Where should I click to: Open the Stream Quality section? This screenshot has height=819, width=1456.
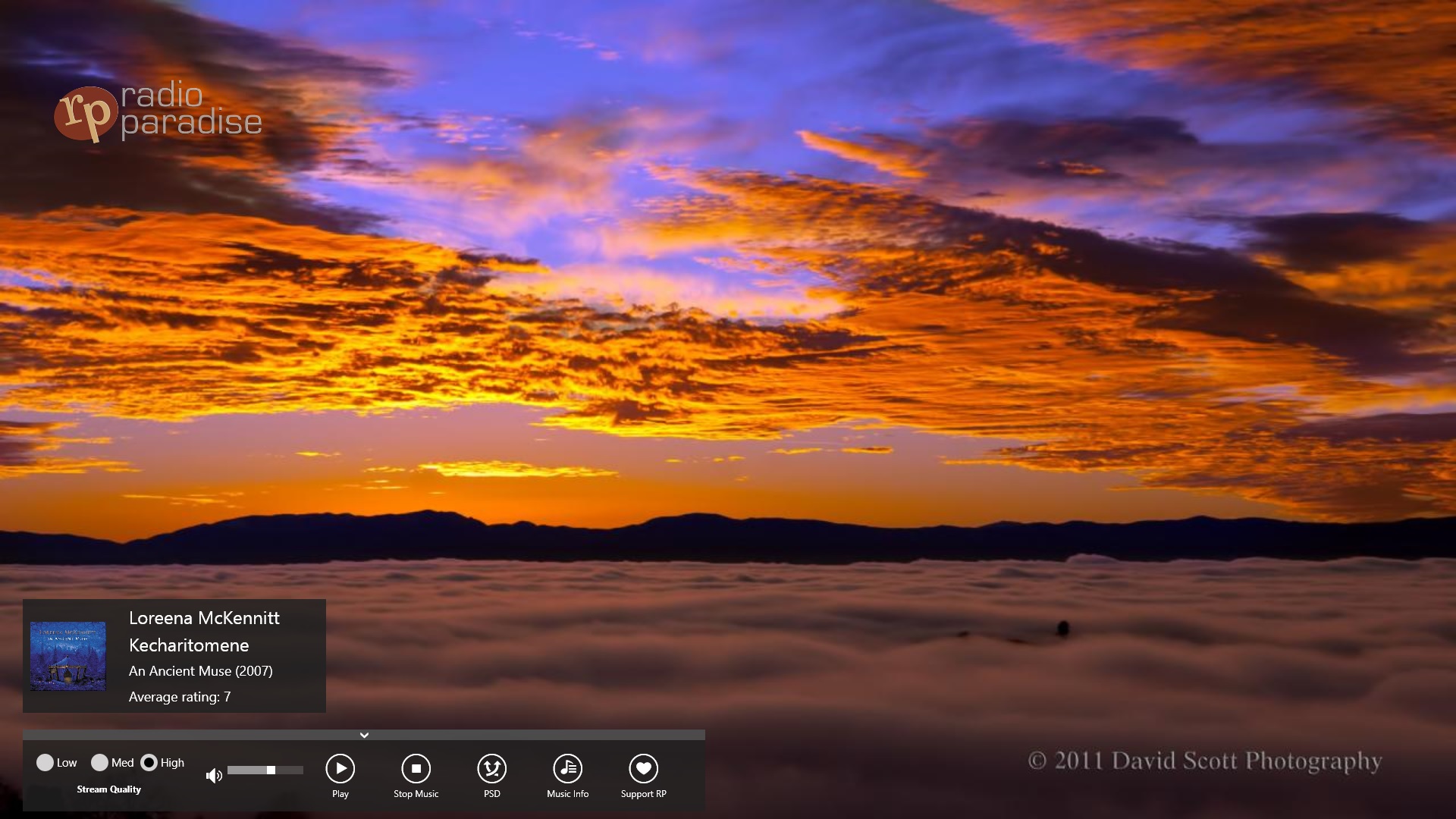108,789
